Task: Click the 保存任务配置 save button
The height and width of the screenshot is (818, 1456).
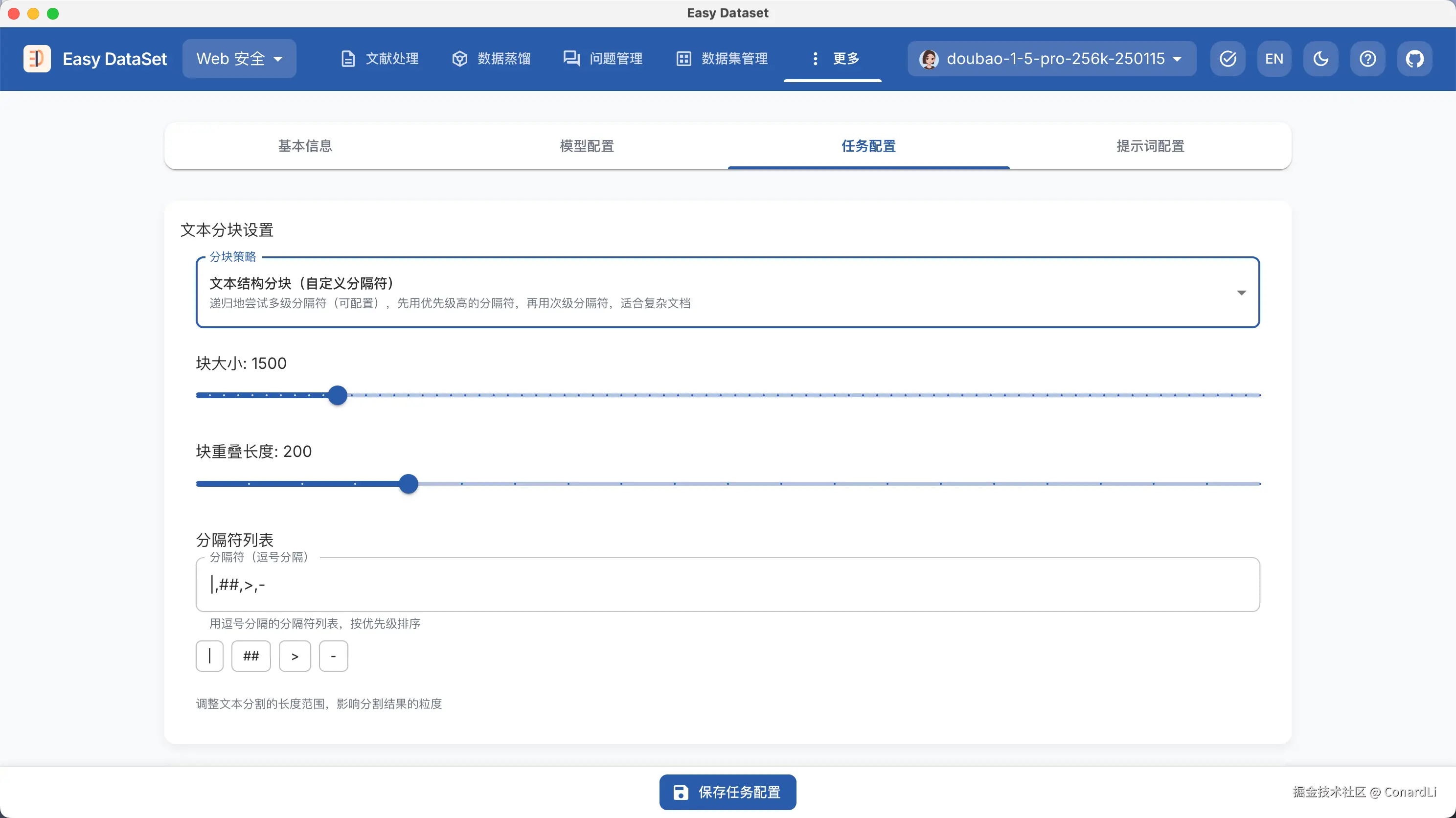Action: 728,792
